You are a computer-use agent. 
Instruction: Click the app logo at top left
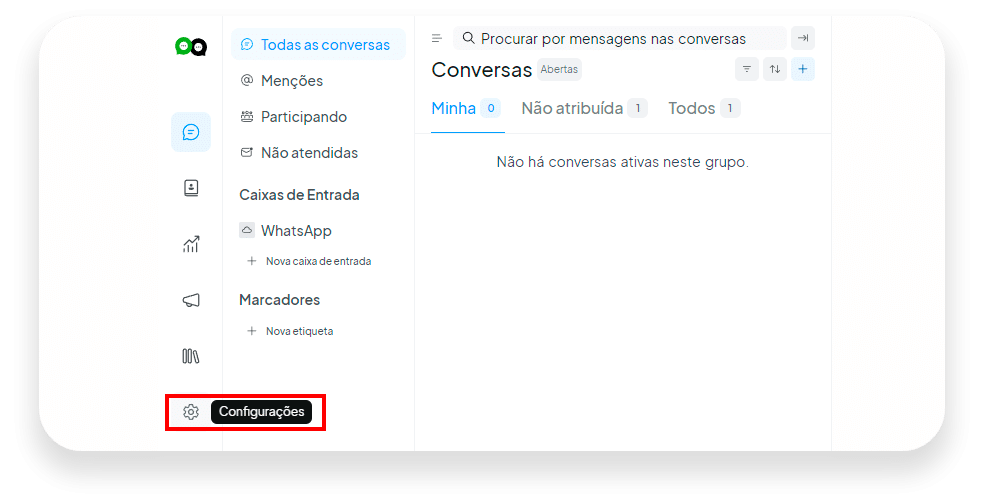pos(191,47)
